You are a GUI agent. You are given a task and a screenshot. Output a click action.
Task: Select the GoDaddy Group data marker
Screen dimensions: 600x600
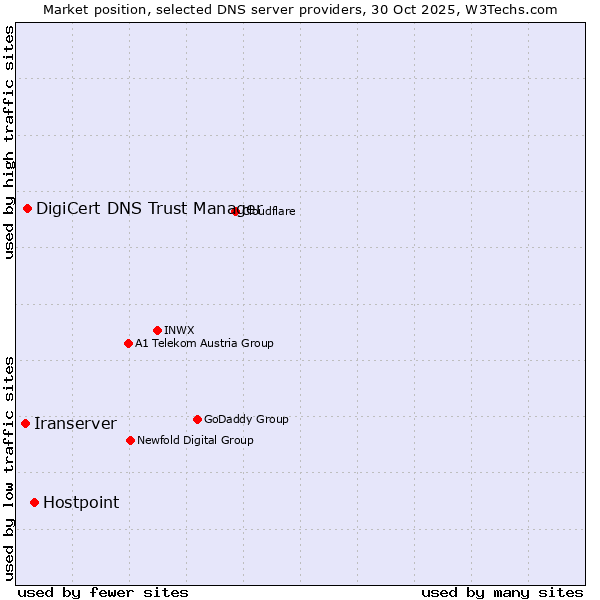[197, 419]
